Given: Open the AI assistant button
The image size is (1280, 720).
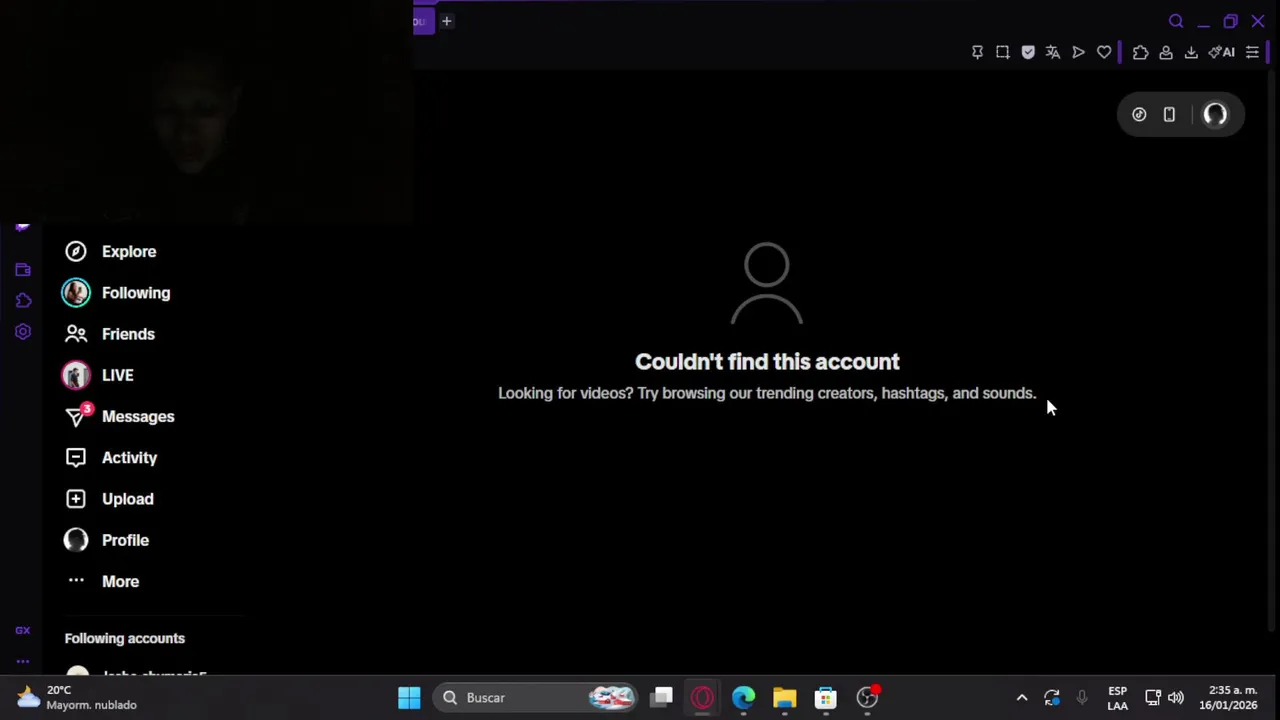Looking at the screenshot, I should point(1222,52).
